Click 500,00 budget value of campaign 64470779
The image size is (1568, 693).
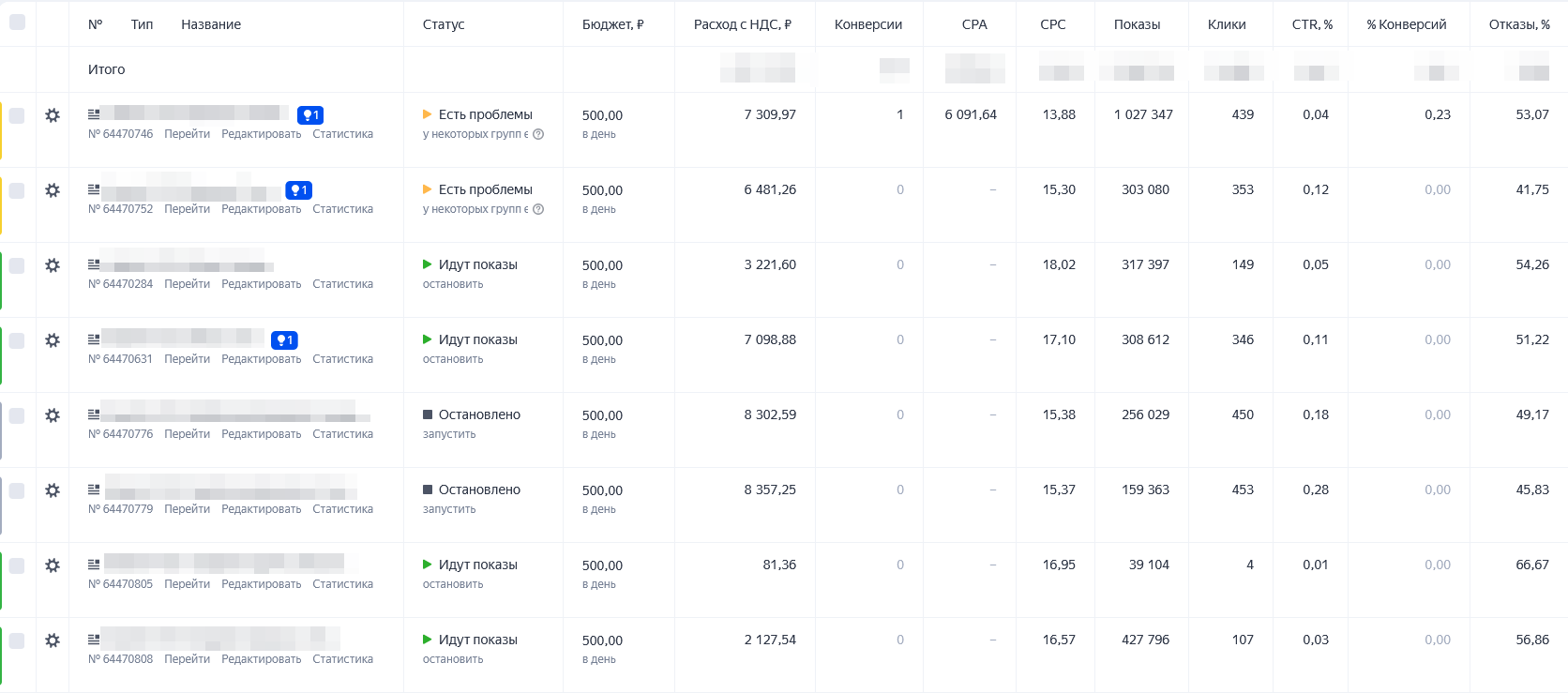[x=602, y=490]
